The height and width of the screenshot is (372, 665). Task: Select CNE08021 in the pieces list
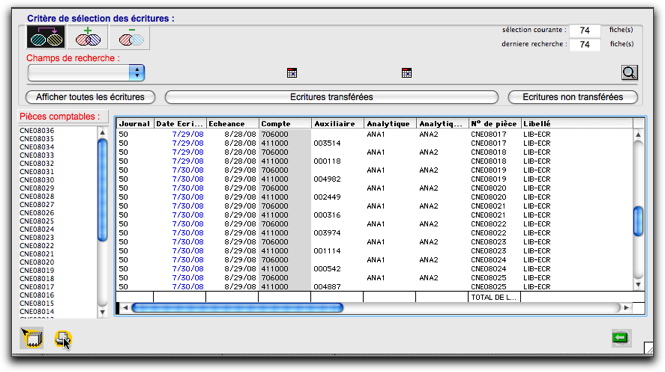coord(37,254)
